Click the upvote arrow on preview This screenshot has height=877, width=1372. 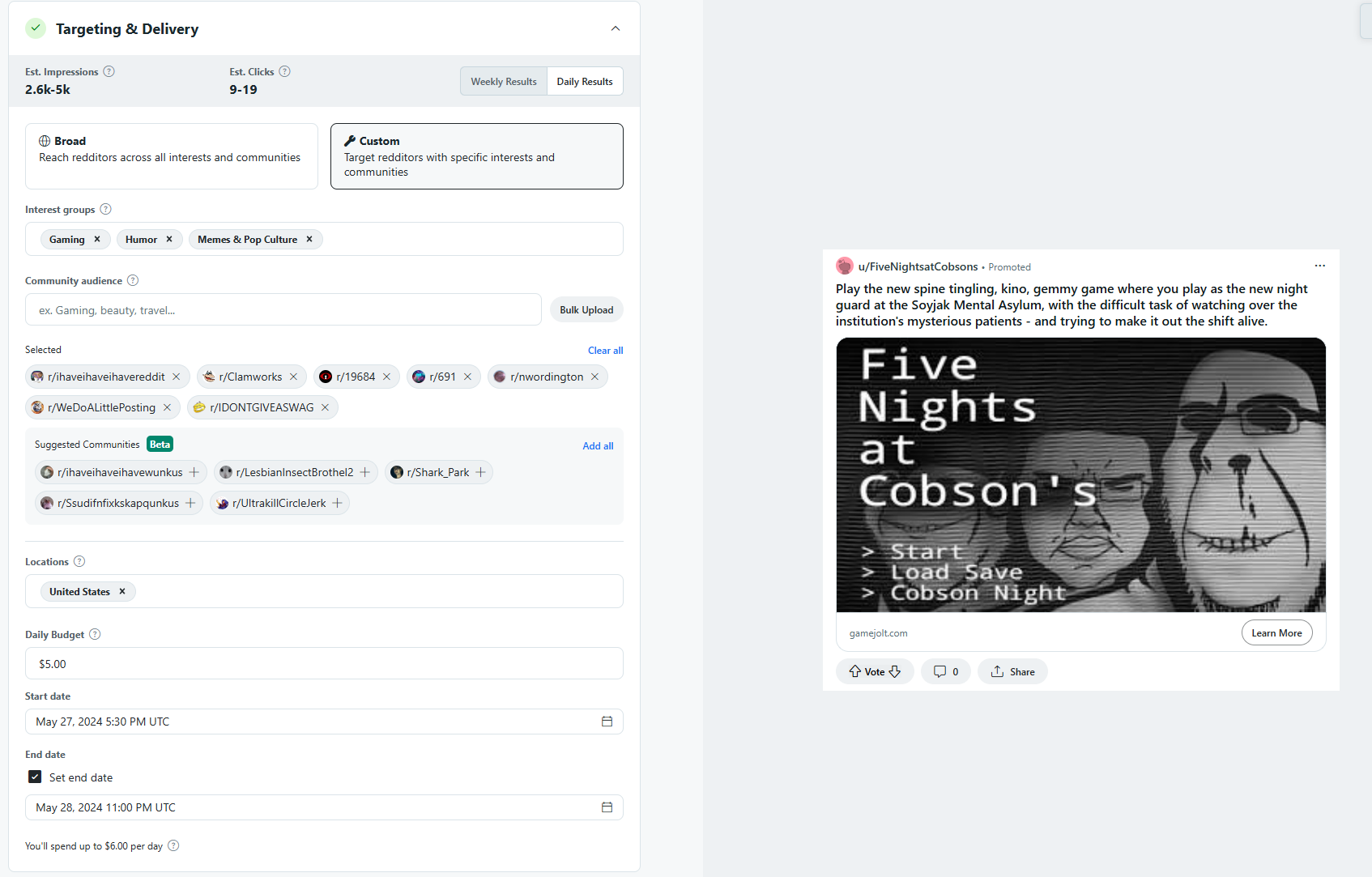click(855, 671)
